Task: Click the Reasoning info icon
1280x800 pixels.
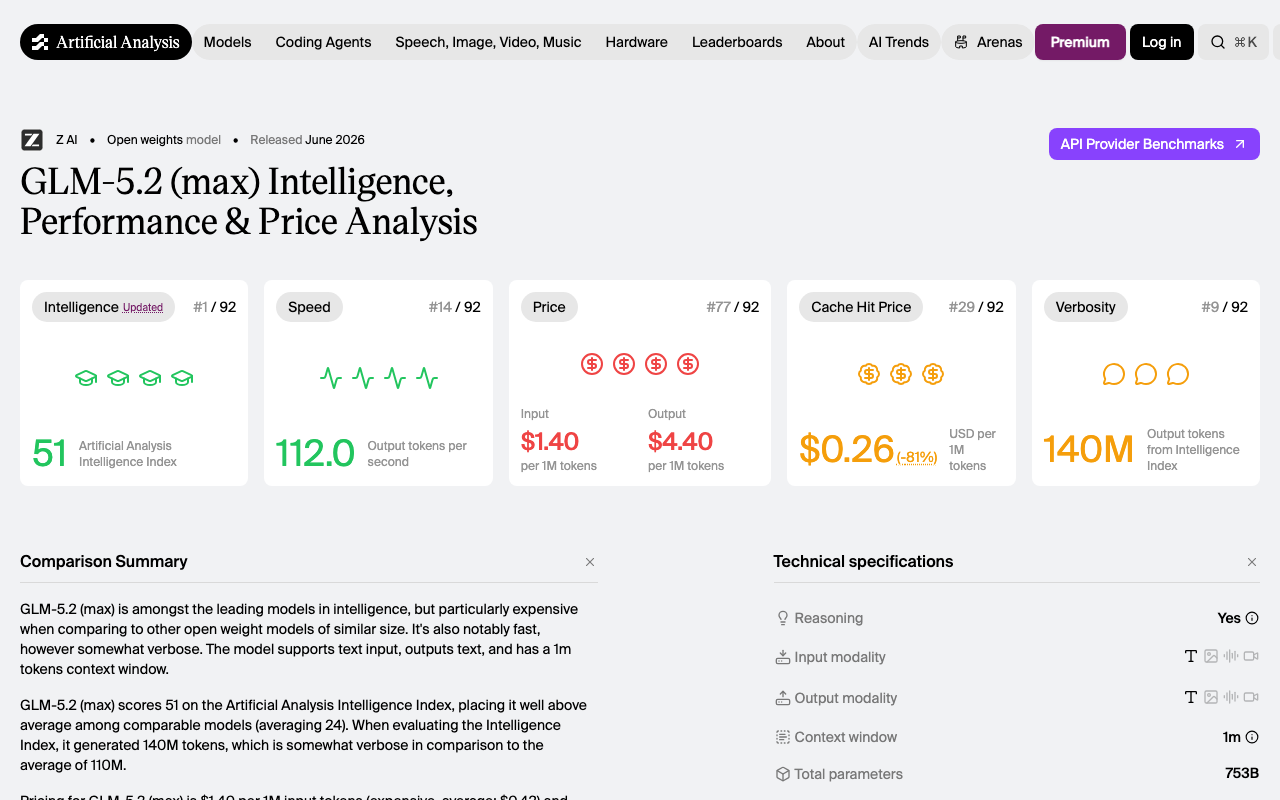Action: (x=1252, y=618)
